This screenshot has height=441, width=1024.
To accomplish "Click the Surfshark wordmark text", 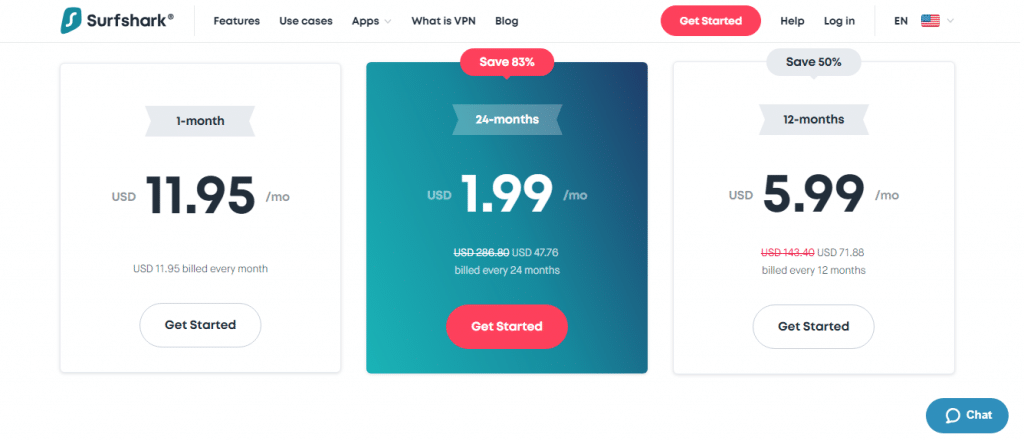I will pos(131,21).
